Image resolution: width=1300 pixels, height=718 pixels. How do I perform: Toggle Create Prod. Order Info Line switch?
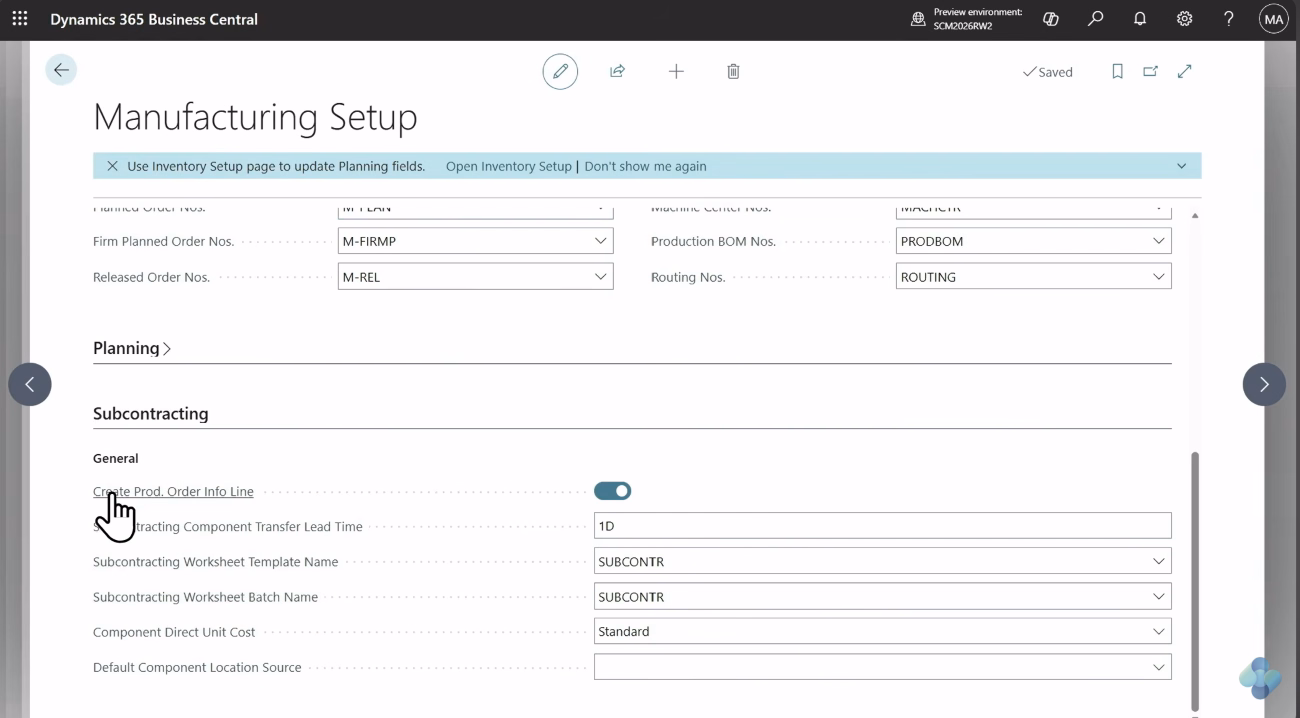click(612, 491)
